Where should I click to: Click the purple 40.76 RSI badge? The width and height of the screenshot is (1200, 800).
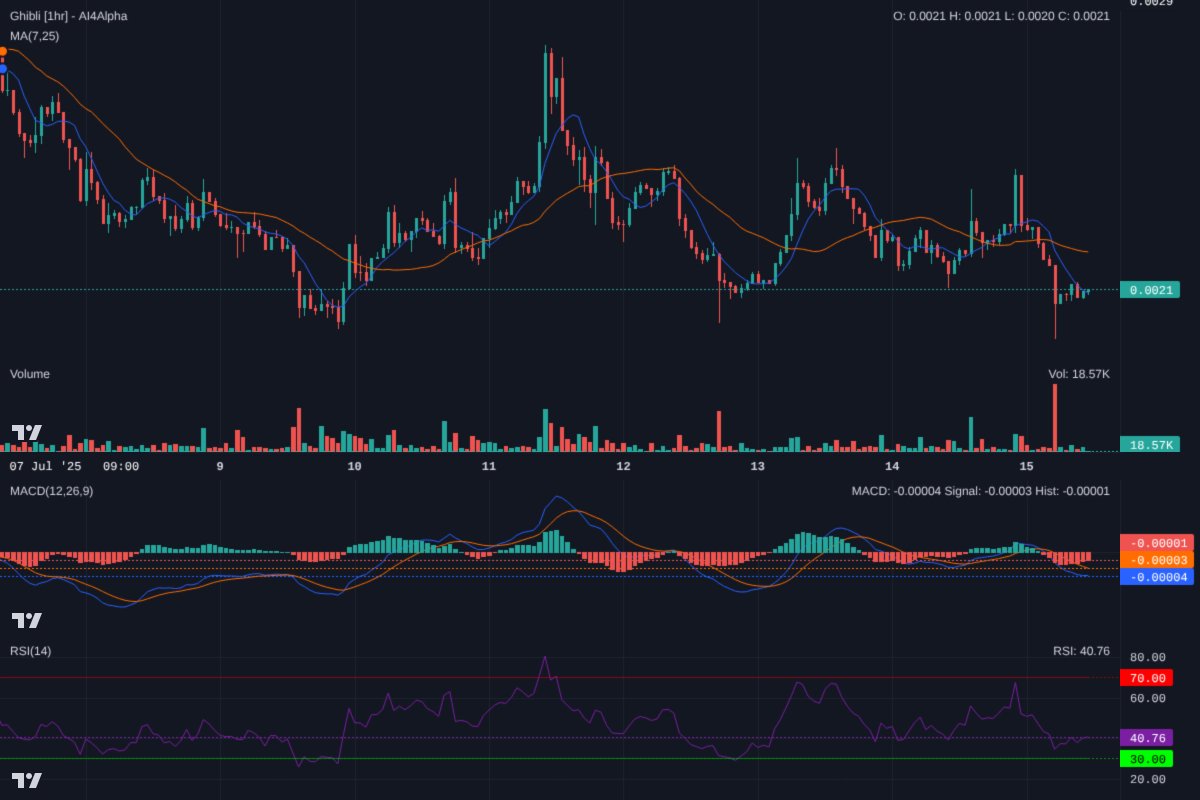1146,738
